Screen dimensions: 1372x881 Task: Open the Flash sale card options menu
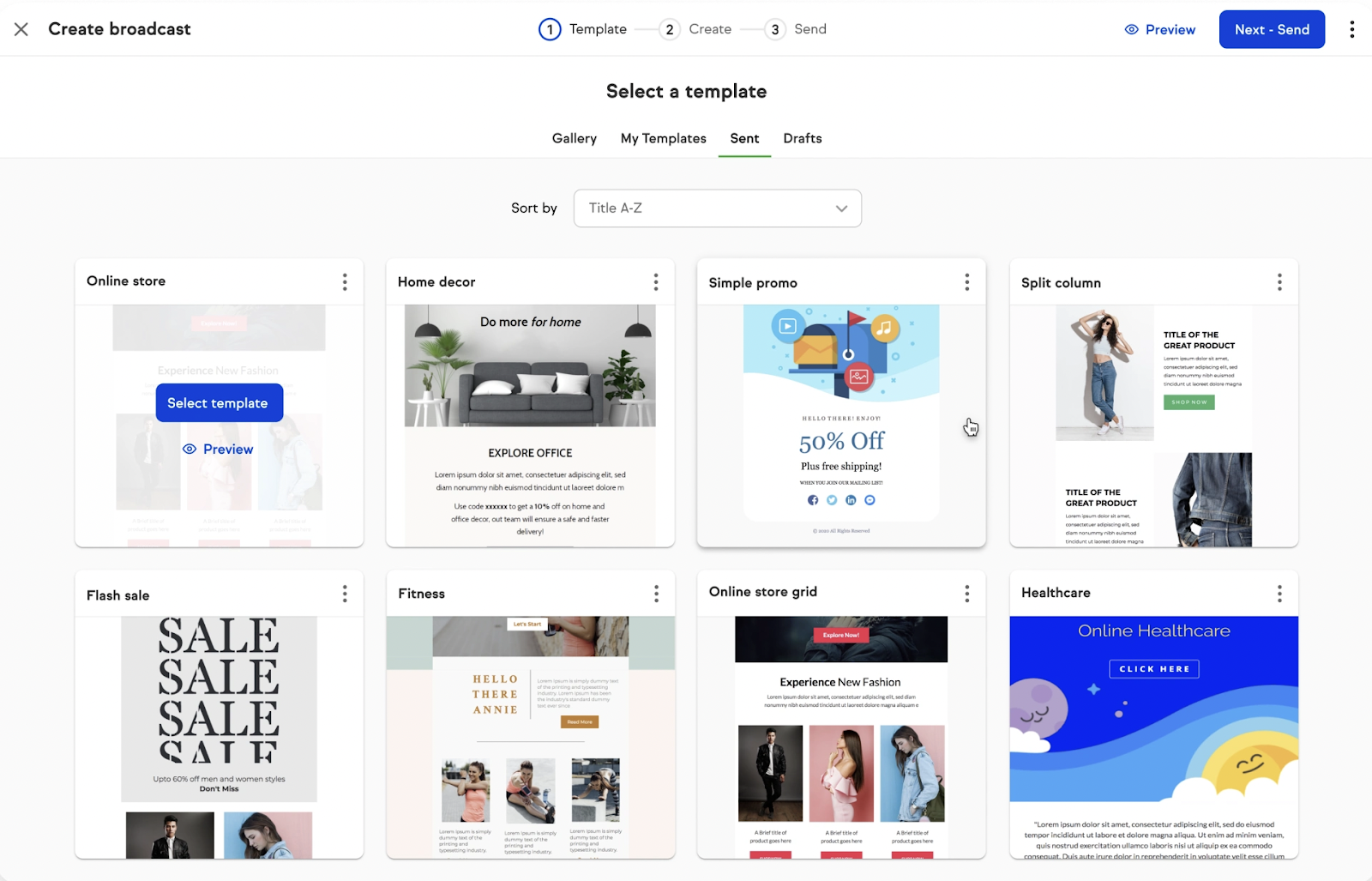coord(345,594)
